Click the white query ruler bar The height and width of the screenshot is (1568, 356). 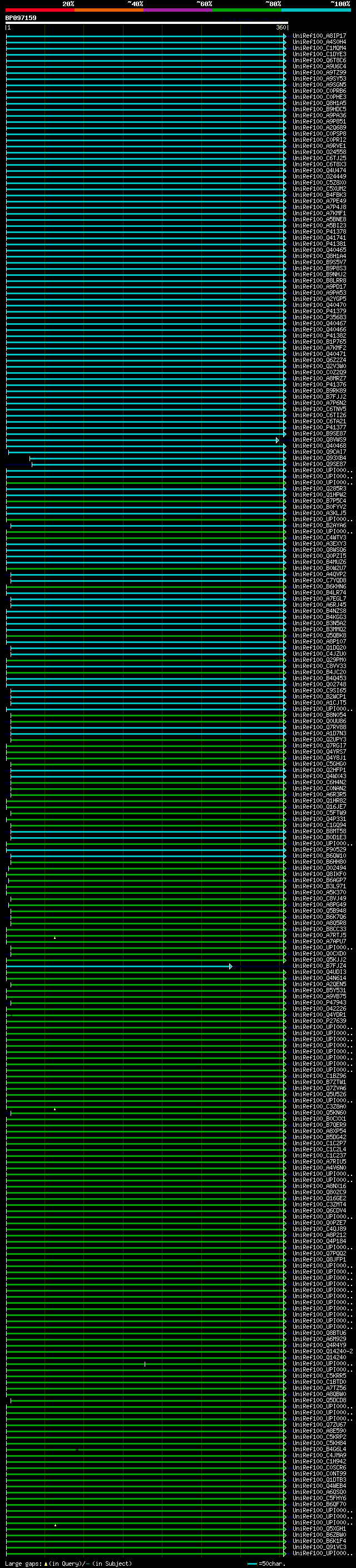(x=146, y=22)
